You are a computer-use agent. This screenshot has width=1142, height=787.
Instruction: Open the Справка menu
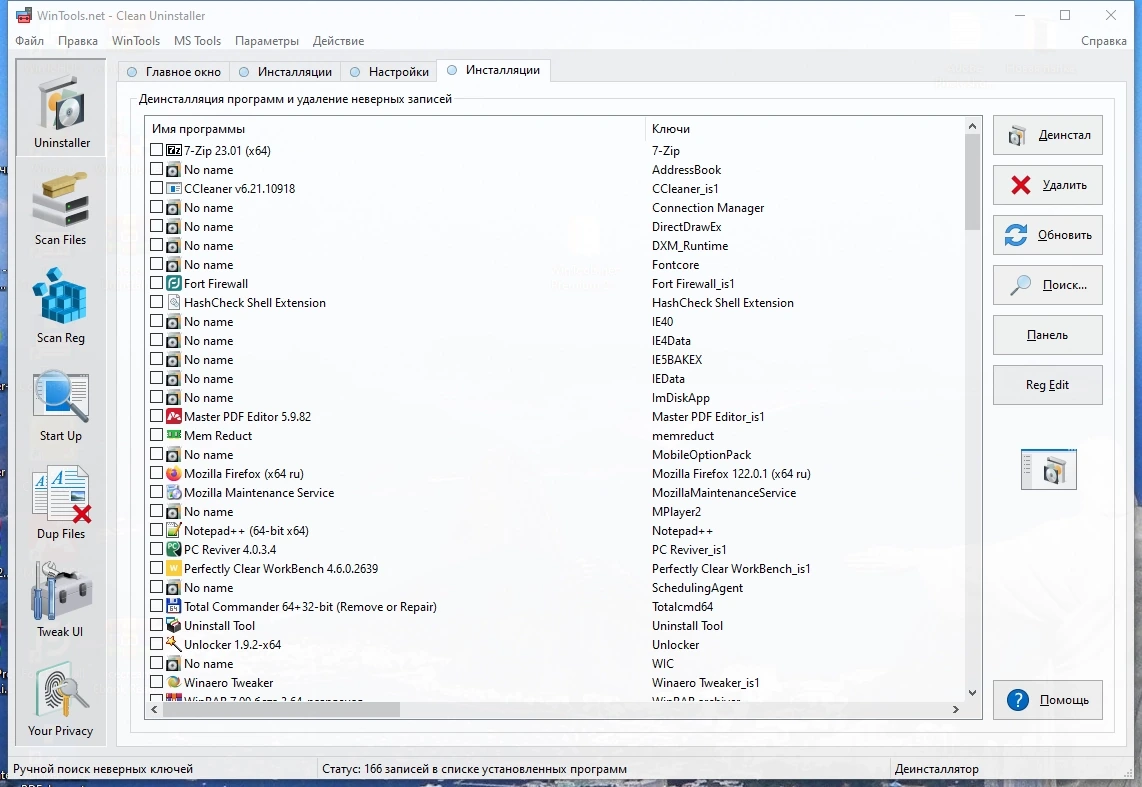tap(1103, 41)
